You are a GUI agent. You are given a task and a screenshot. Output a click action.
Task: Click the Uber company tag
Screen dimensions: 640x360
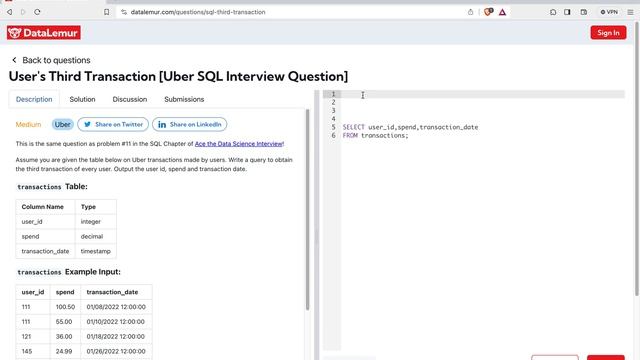point(62,124)
